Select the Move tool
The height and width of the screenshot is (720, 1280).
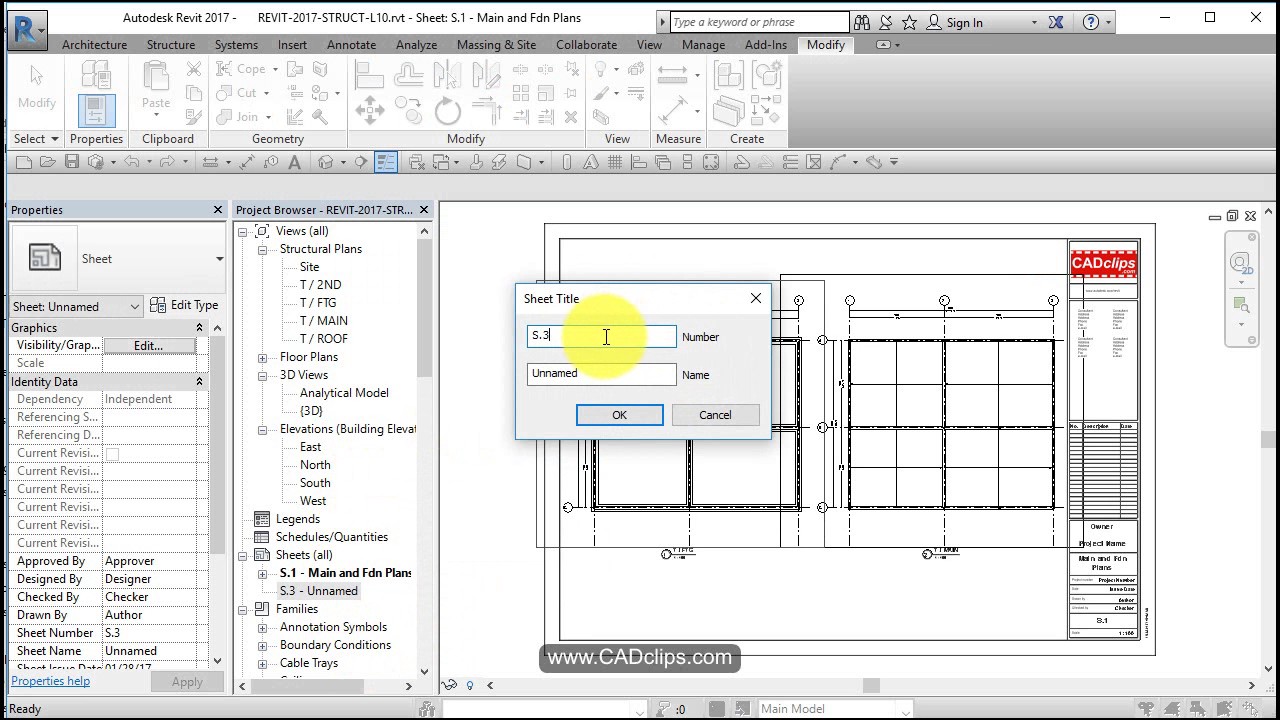(x=368, y=110)
